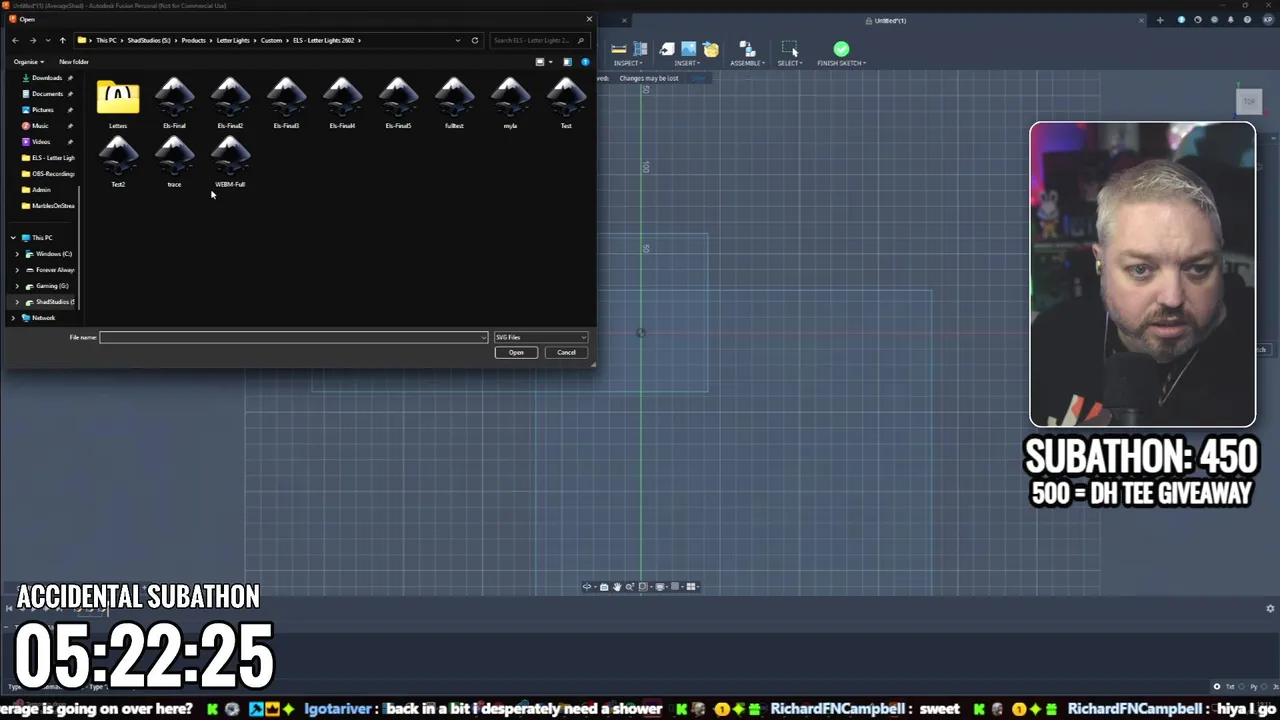Screen dimensions: 1280x720
Task: Click the Orbit tool in navigation bar
Action: (587, 587)
